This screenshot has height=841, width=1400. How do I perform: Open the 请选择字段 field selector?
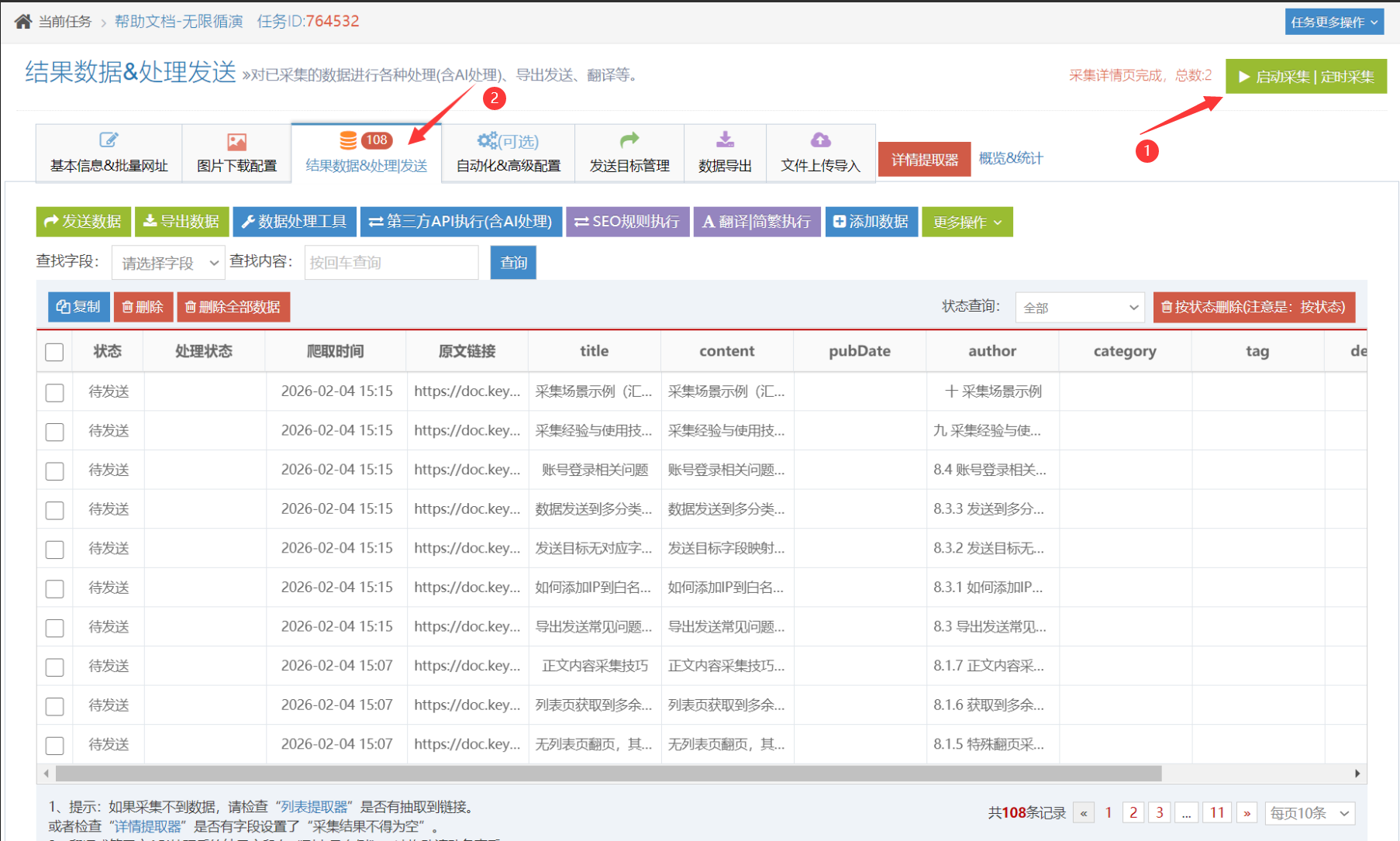168,263
